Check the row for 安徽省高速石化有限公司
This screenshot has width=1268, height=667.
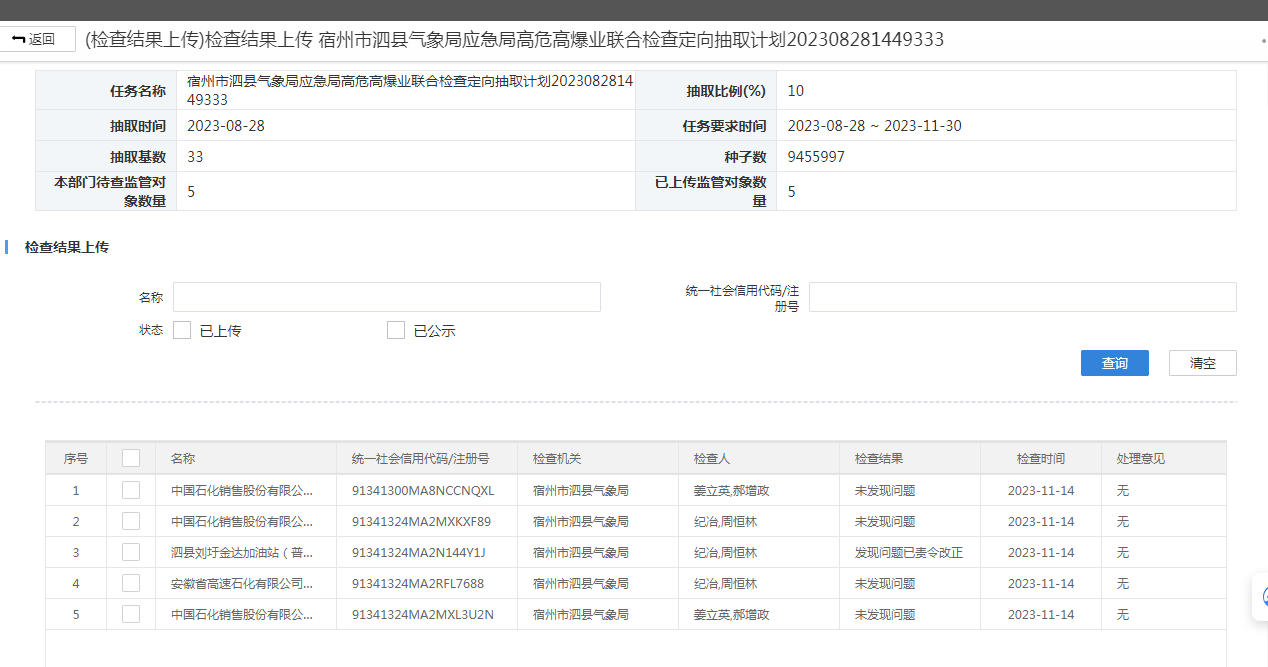(131, 583)
